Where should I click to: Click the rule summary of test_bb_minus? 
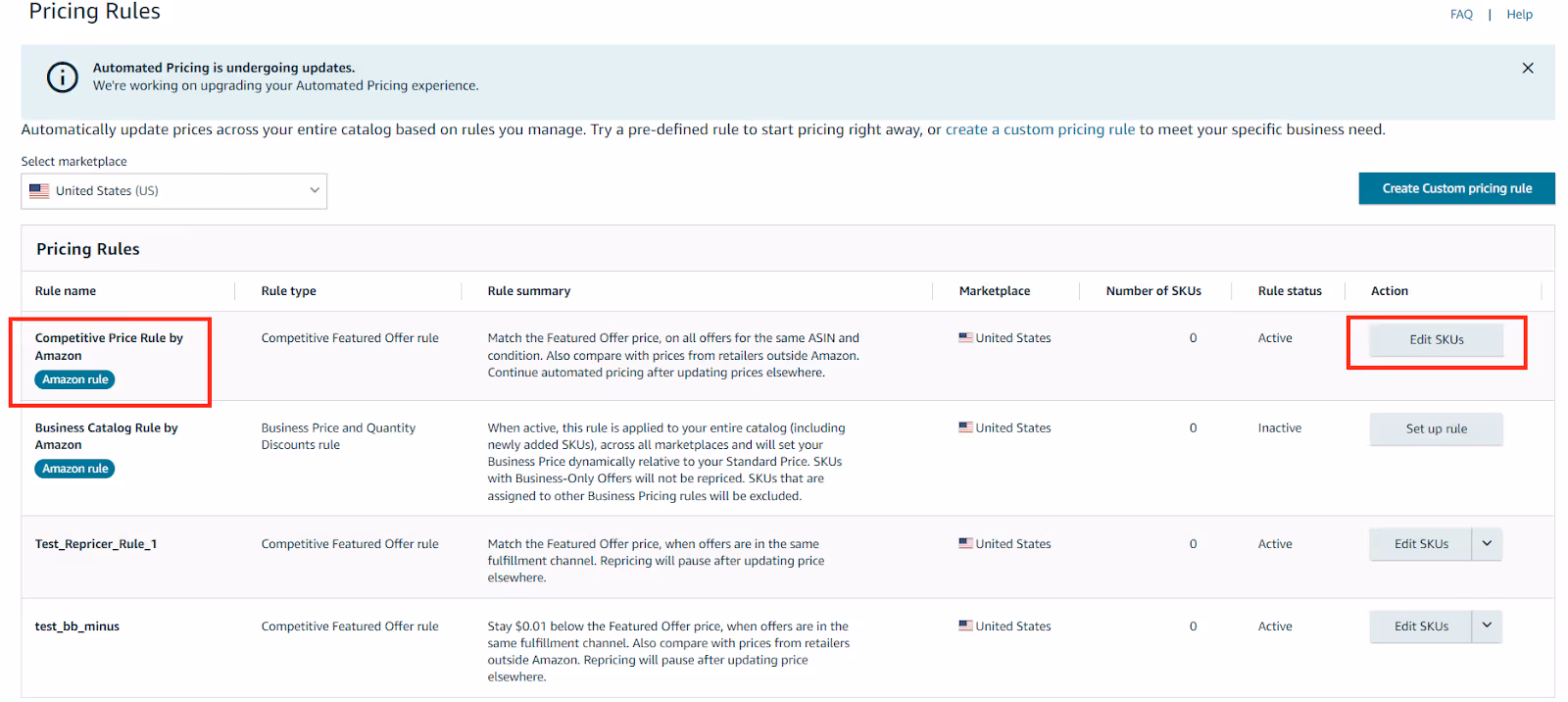(668, 652)
